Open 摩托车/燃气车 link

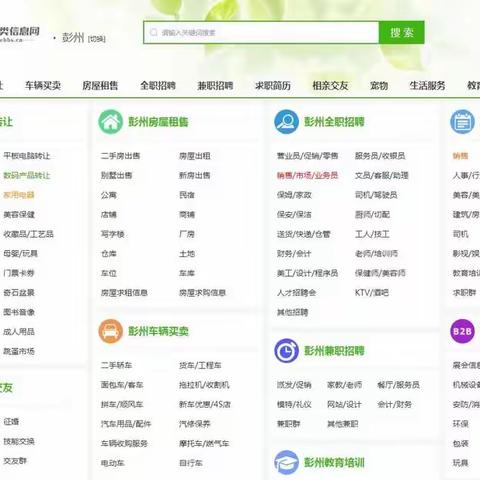click(x=204, y=443)
